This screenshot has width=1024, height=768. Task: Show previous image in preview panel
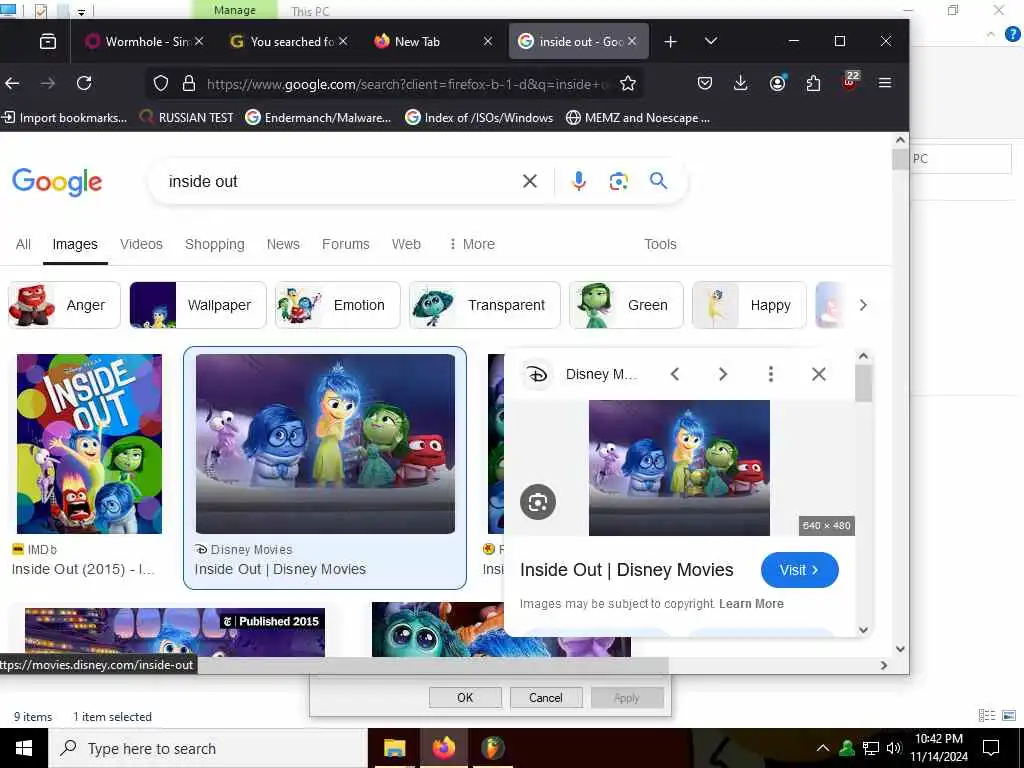[675, 374]
